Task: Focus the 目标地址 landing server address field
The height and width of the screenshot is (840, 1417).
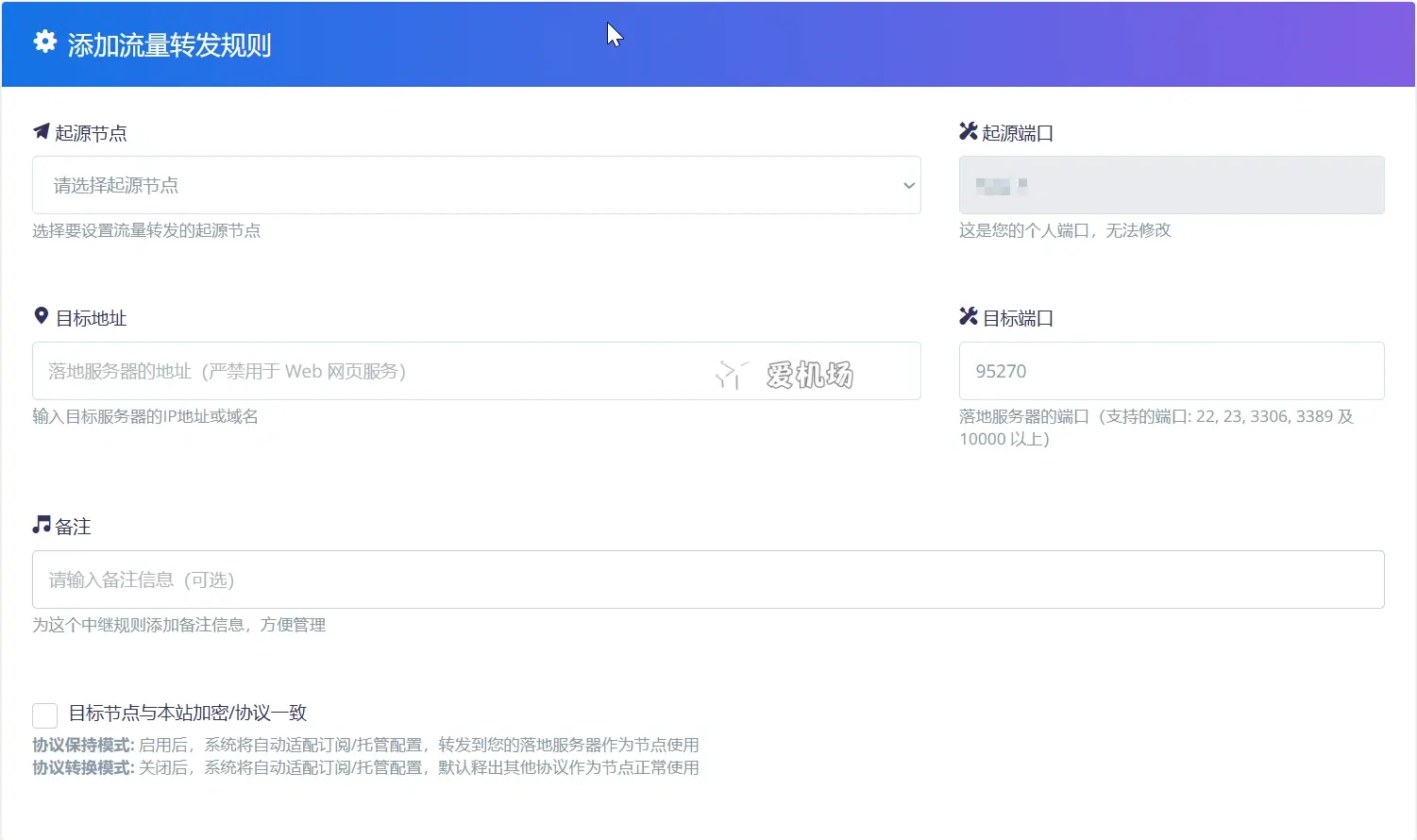Action: [368, 371]
